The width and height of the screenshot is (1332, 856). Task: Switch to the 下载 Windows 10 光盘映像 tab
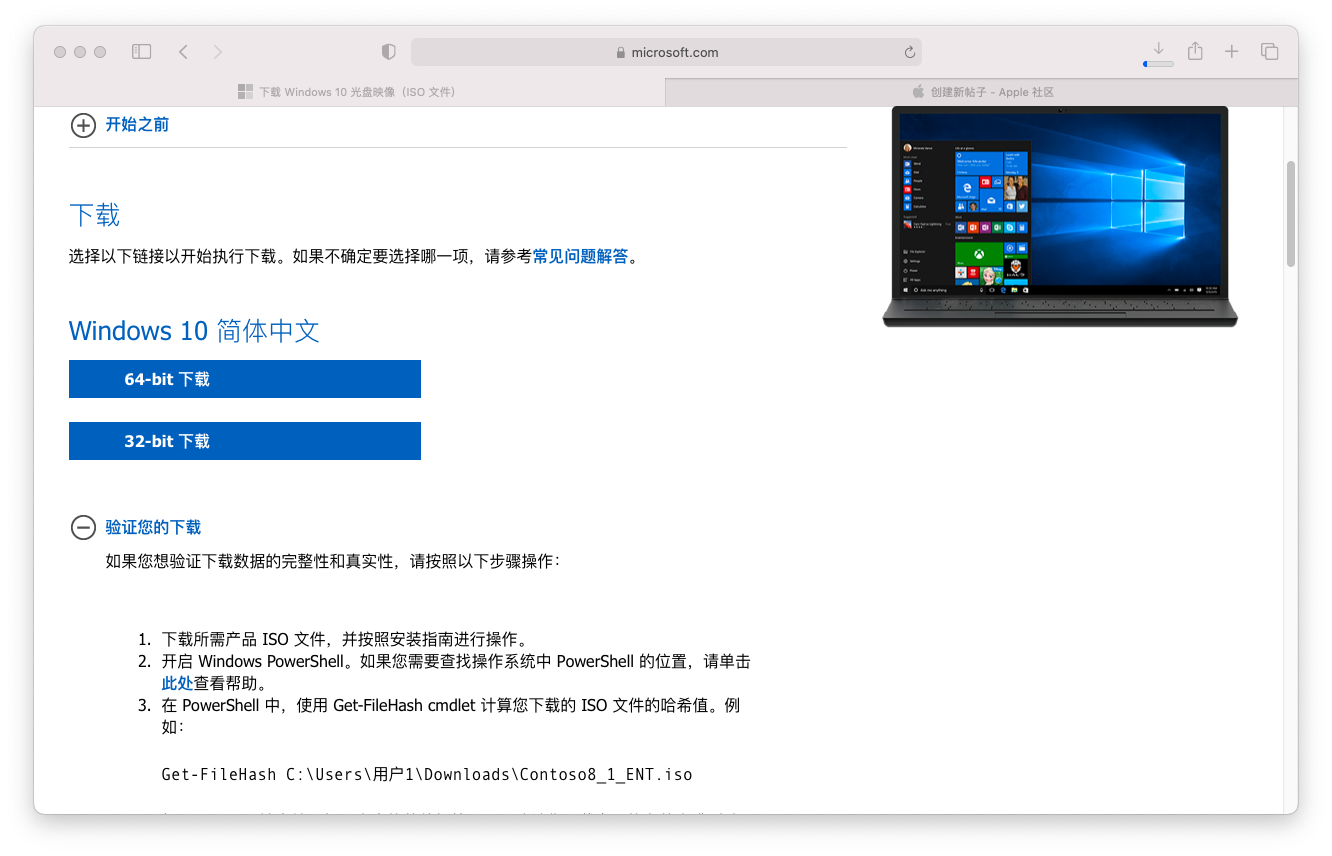click(x=349, y=92)
